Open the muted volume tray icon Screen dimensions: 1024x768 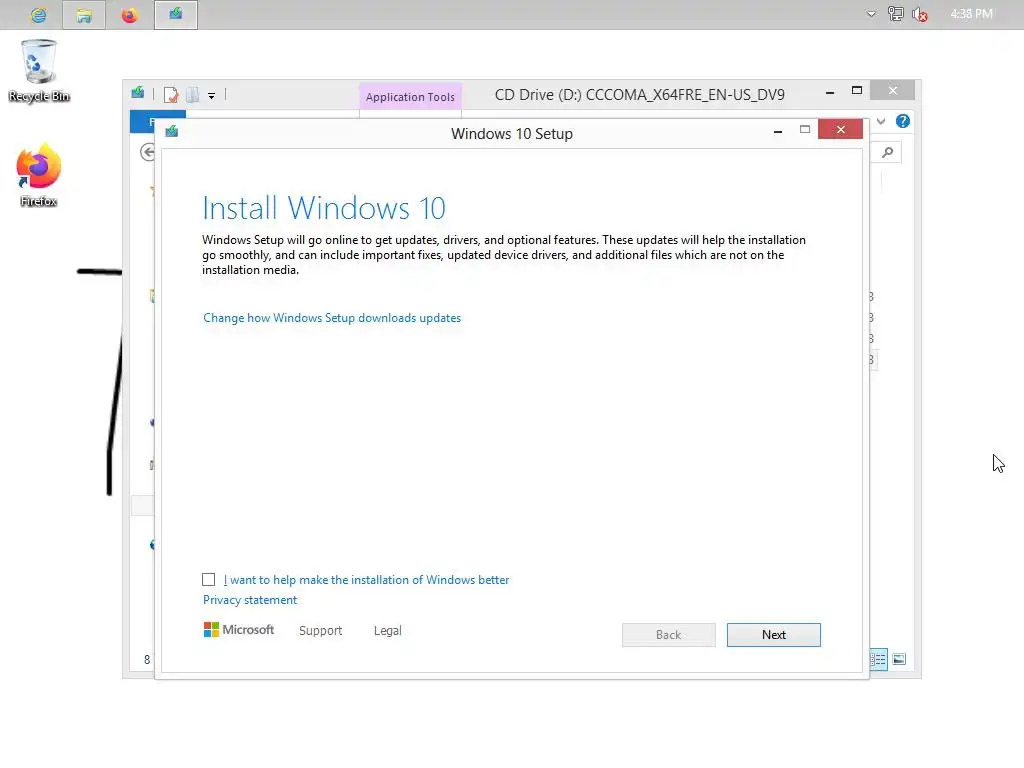coord(920,14)
